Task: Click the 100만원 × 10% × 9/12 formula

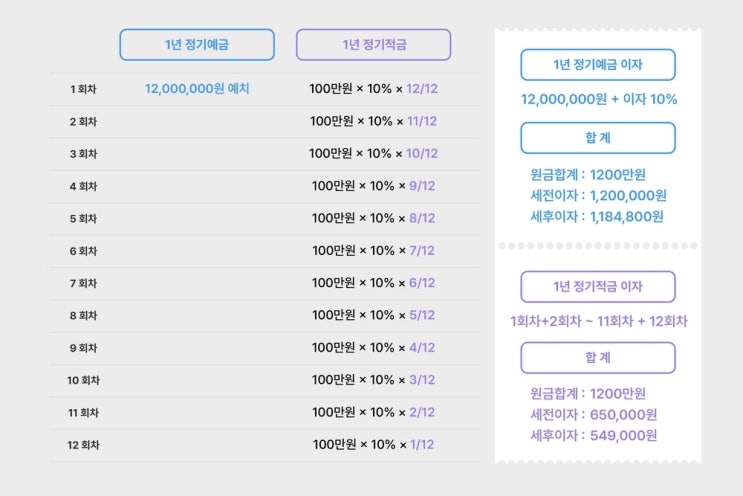Action: click(x=373, y=186)
